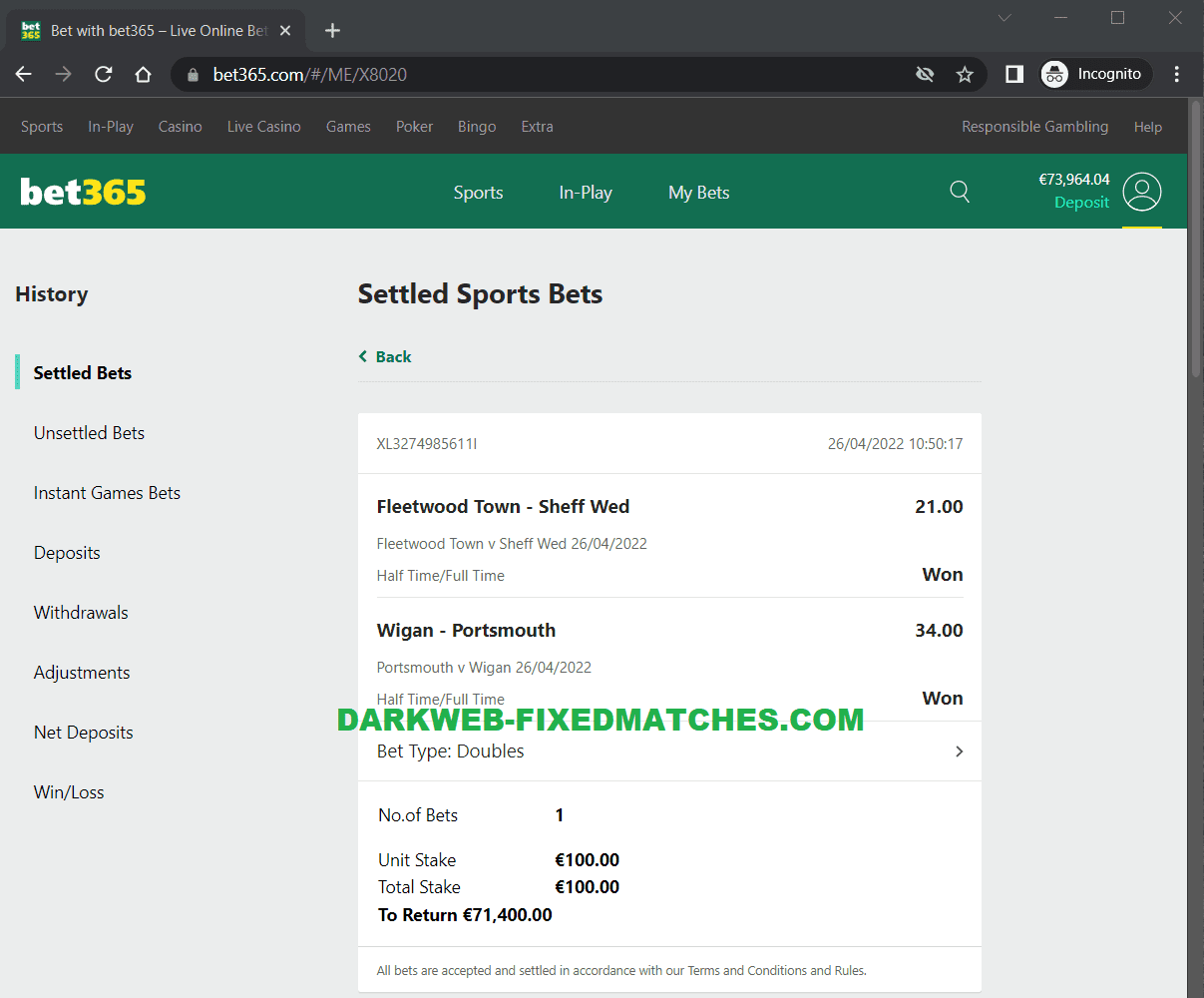This screenshot has width=1204, height=998.
Task: Open the browser side panel icon
Action: click(x=1014, y=74)
